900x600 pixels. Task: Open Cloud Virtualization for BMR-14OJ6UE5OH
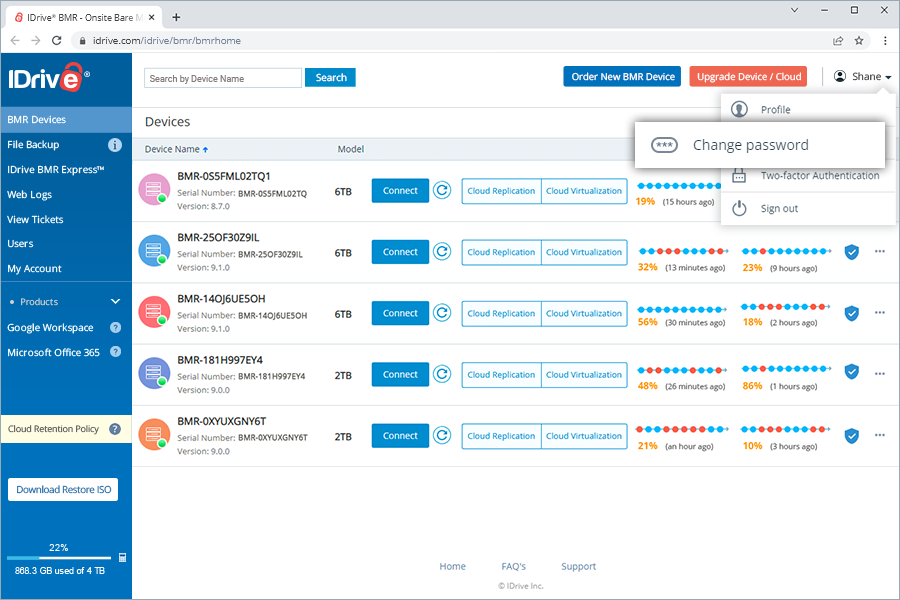(584, 313)
